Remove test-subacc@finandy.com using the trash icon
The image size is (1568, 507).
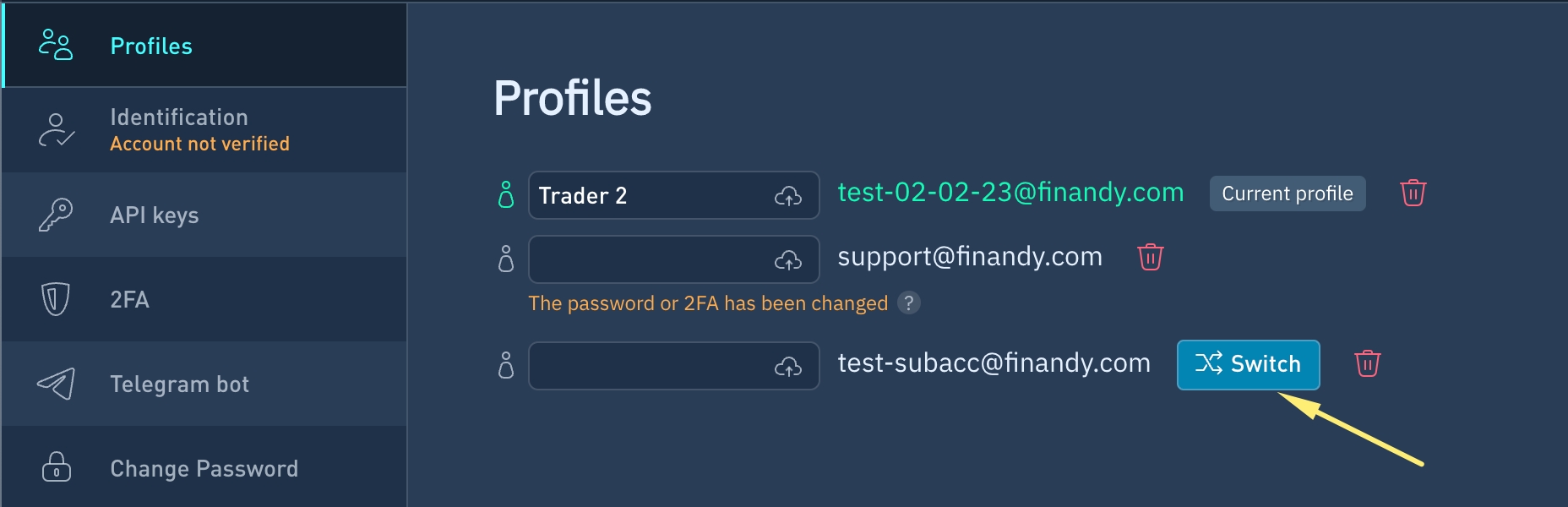point(1368,364)
